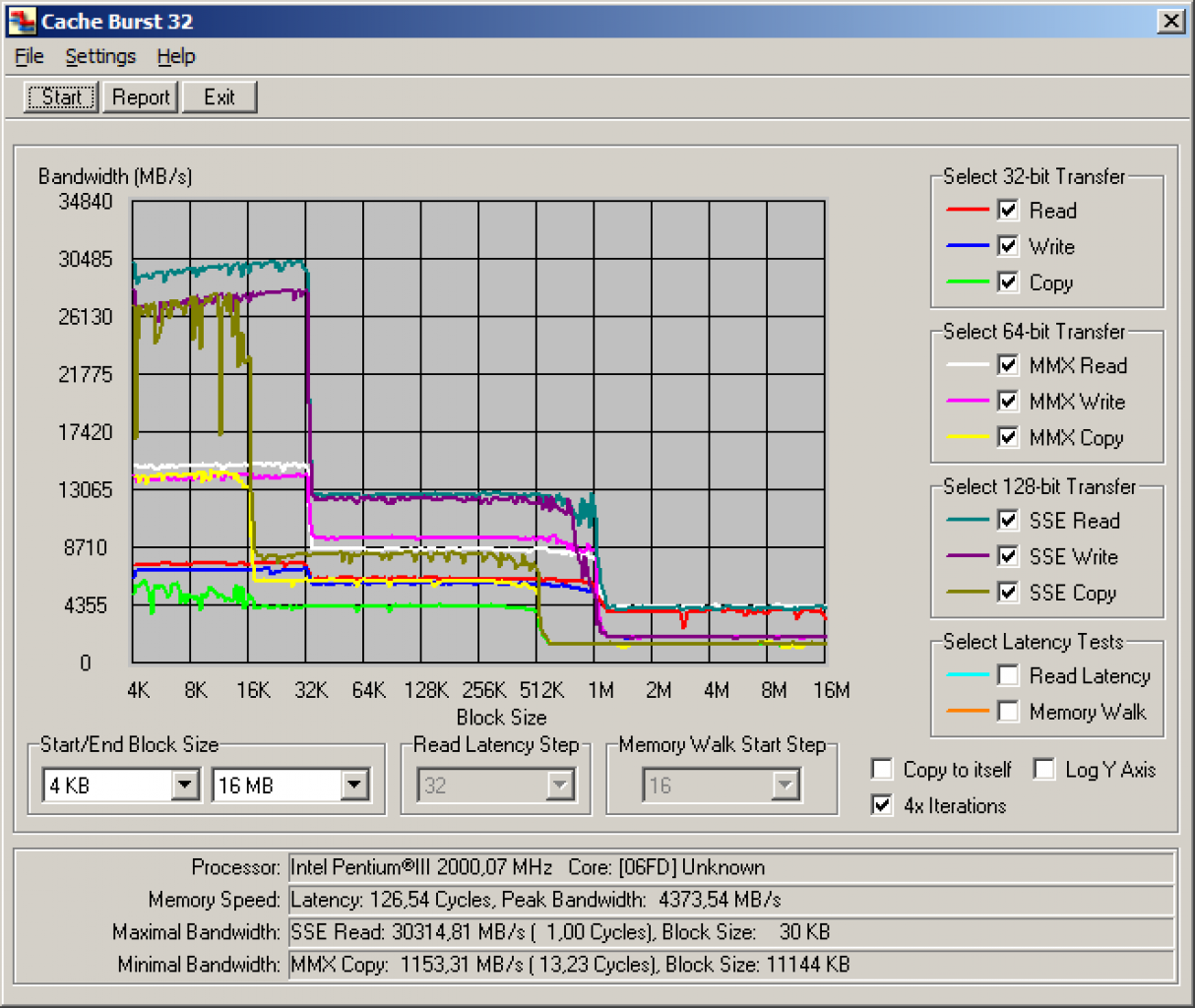Open the end block size 16 MB dropdown

355,785
